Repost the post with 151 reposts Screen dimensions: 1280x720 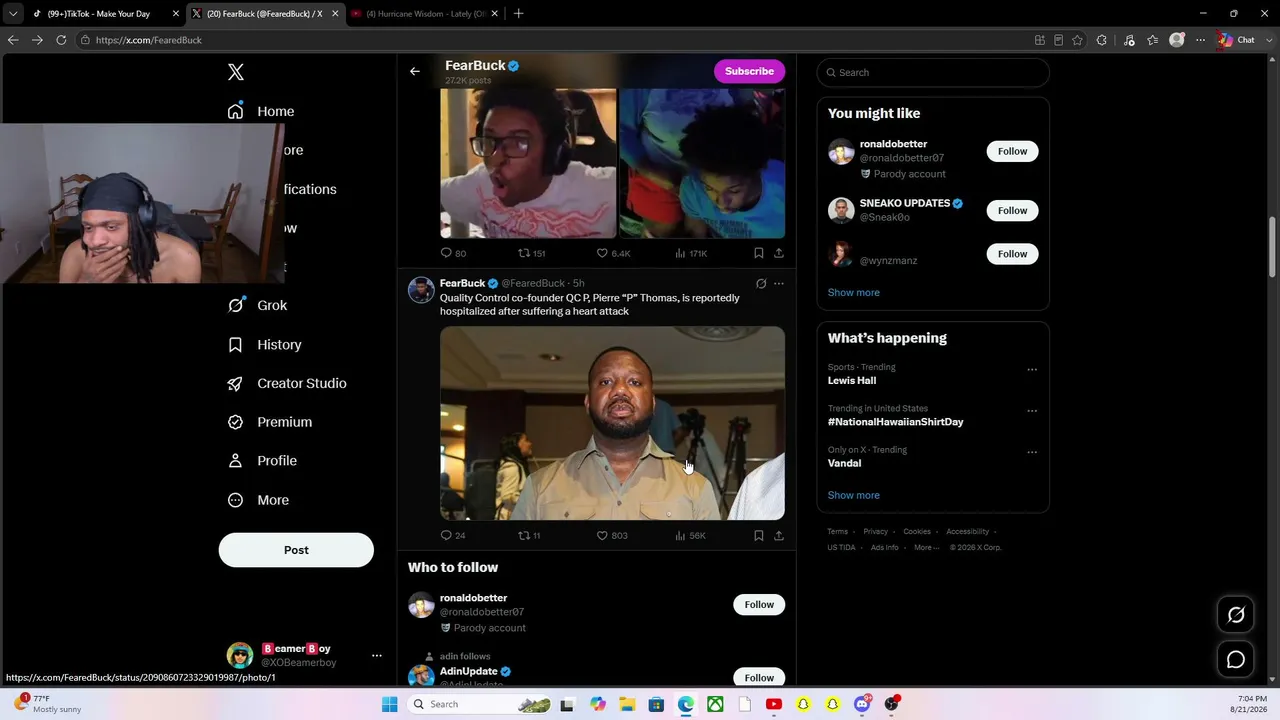tap(531, 253)
